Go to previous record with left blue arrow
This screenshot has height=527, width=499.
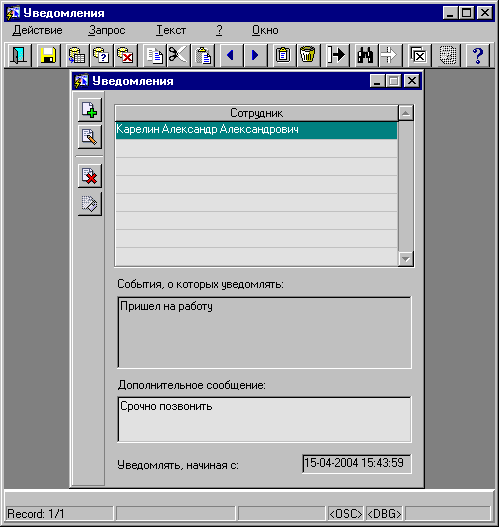[231, 55]
